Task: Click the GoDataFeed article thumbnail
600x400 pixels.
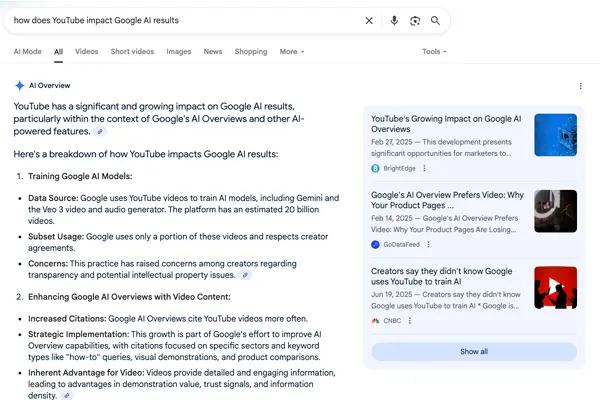Action: (x=556, y=211)
